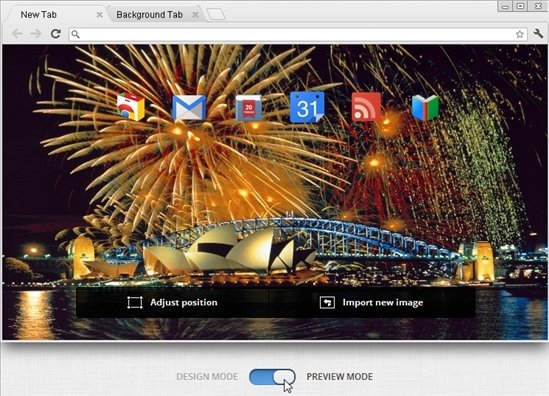The width and height of the screenshot is (549, 396).
Task: Click the browser back arrow
Action: [18, 34]
